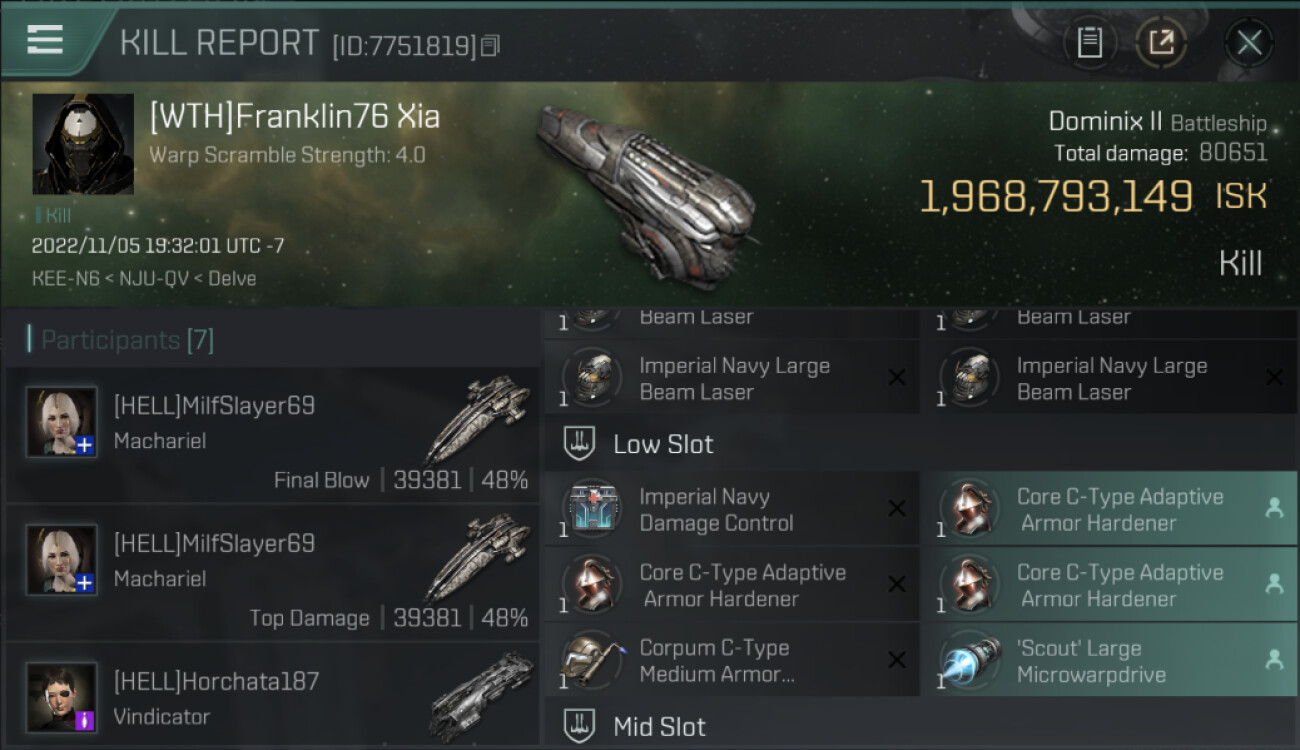Click the pilot name Franklin76 Xia
This screenshot has width=1300, height=750.
click(295, 116)
